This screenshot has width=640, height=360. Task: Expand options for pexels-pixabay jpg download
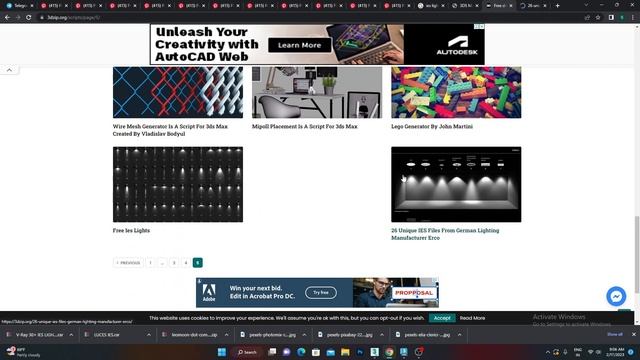pos(382,335)
